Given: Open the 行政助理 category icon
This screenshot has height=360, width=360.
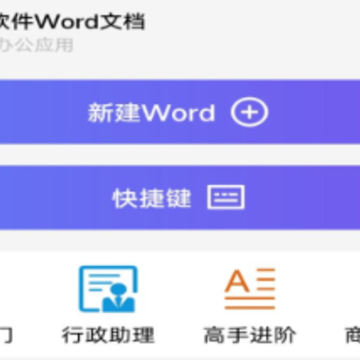Looking at the screenshot, I should click(108, 289).
